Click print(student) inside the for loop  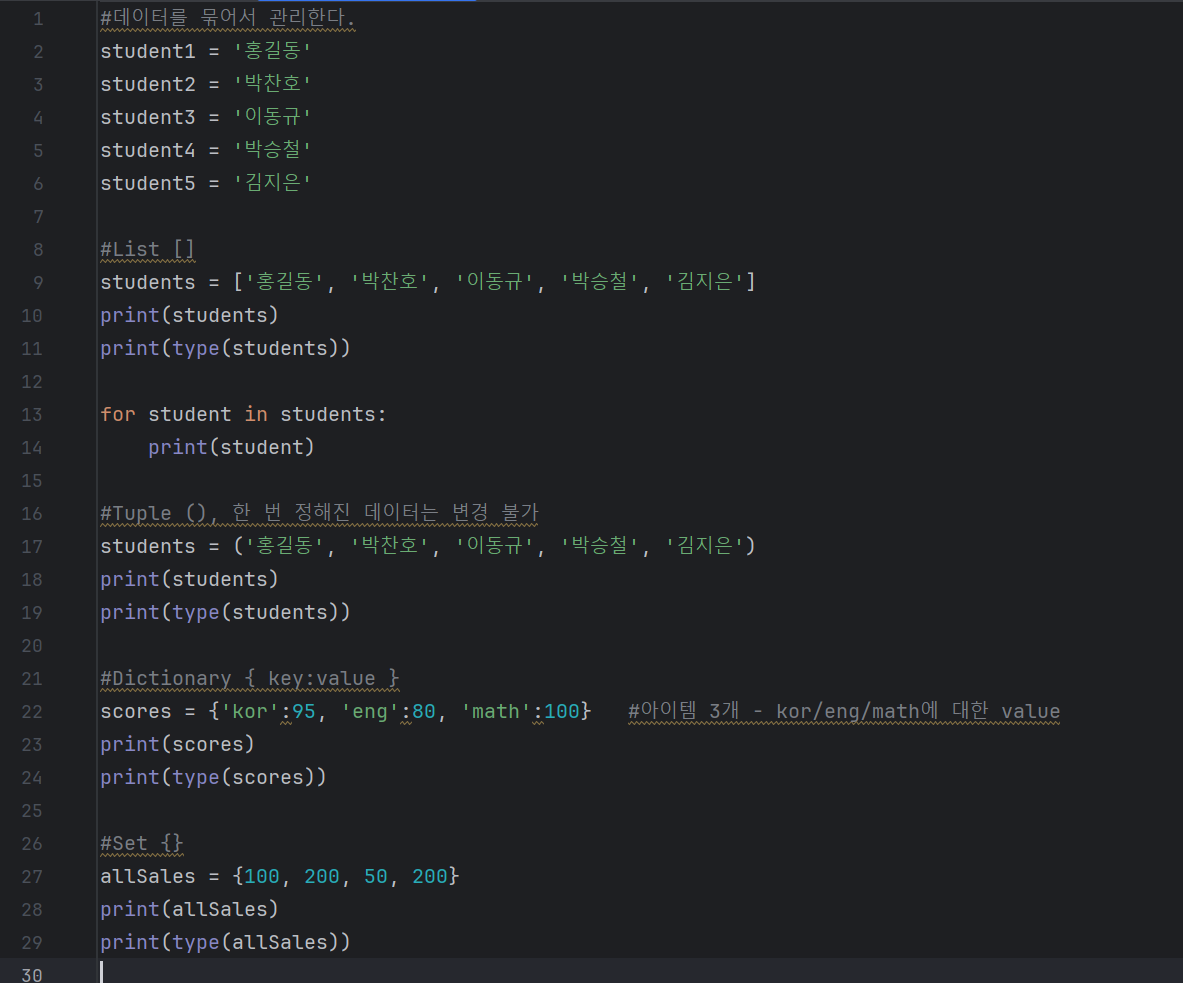coord(231,447)
